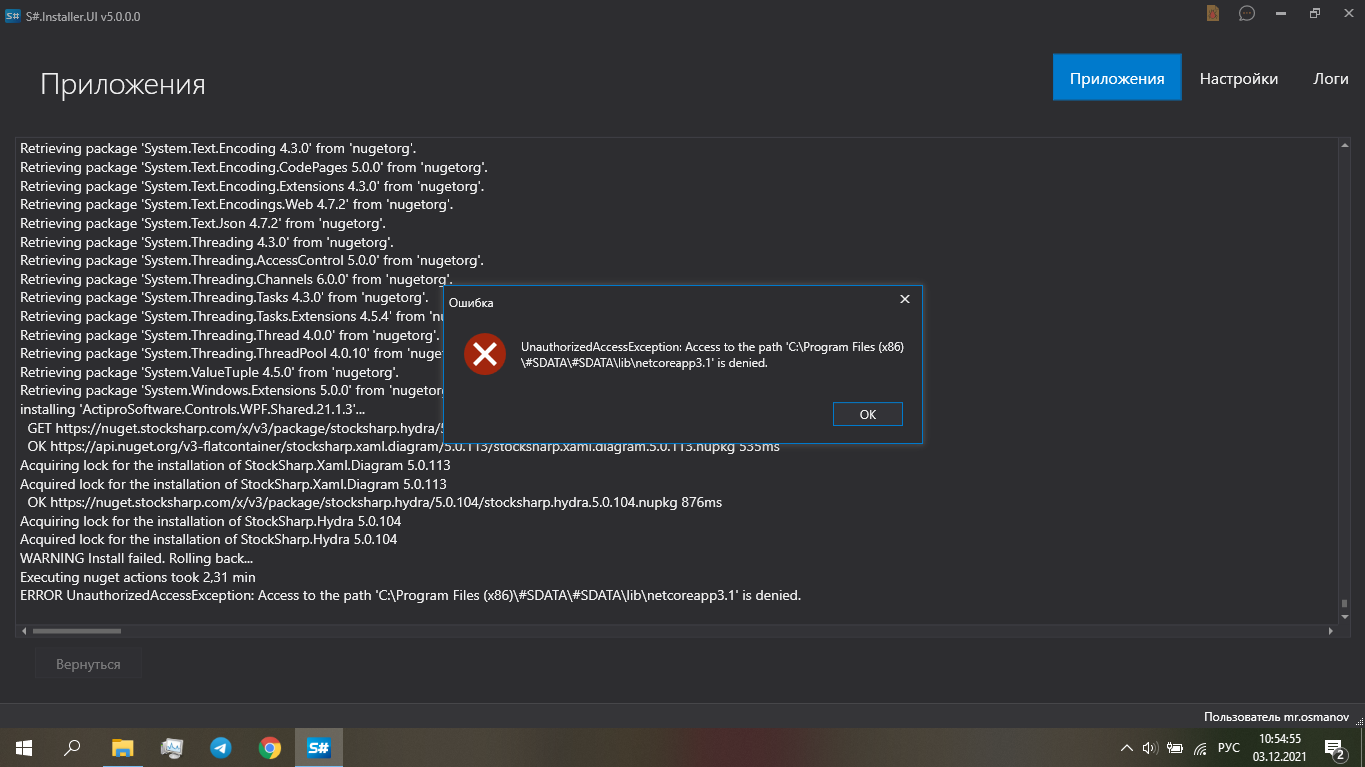Click the log scrollbar down arrow
Screen dimensions: 1365x767
(1345, 617)
